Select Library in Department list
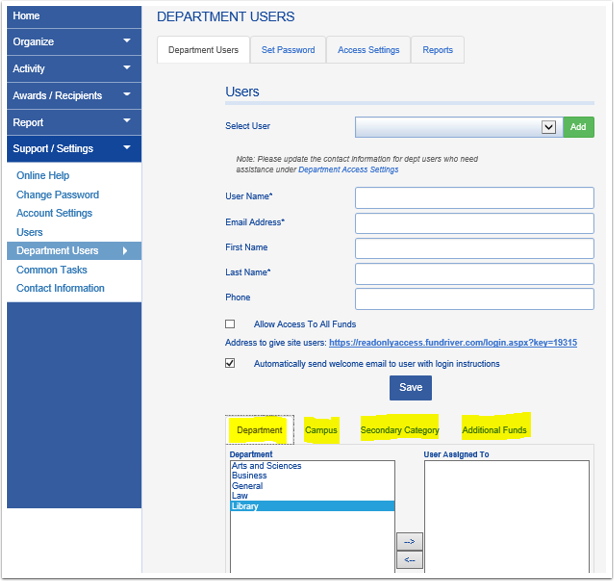 click(x=312, y=506)
